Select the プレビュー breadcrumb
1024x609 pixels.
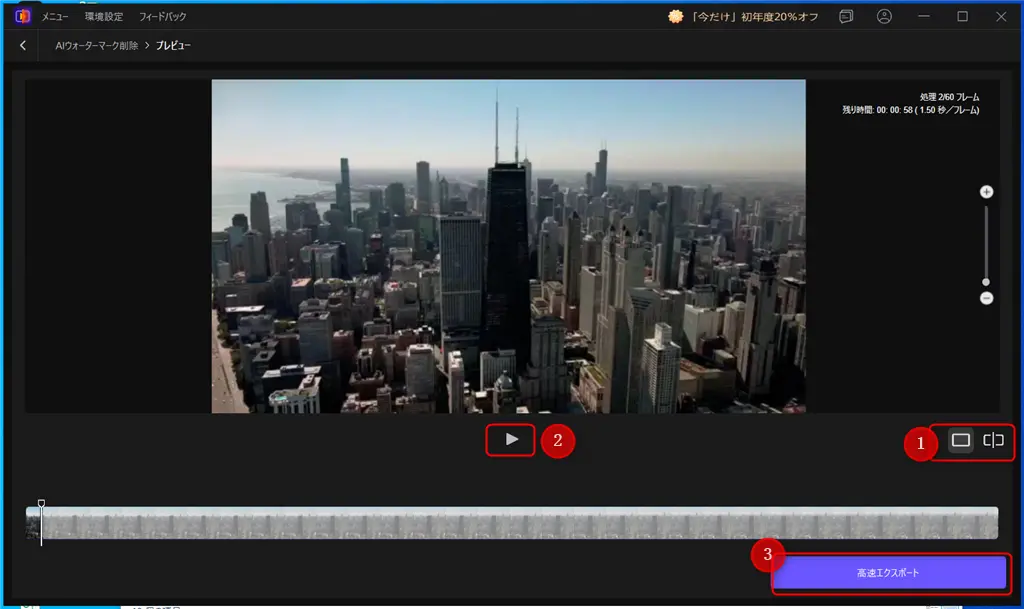click(173, 46)
